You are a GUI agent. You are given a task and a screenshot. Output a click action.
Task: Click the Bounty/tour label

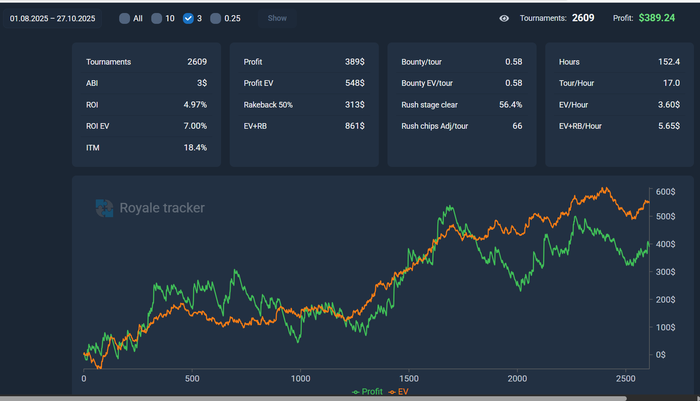pyautogui.click(x=421, y=62)
